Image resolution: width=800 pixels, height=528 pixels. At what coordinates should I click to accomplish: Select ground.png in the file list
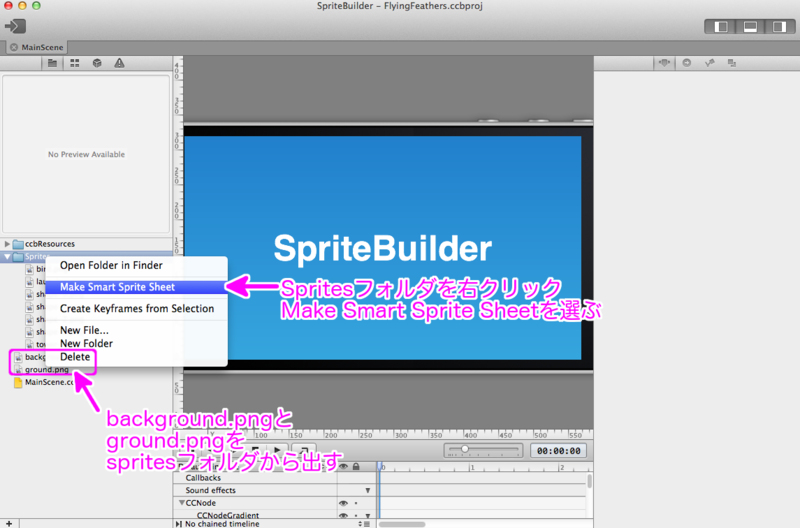point(47,369)
